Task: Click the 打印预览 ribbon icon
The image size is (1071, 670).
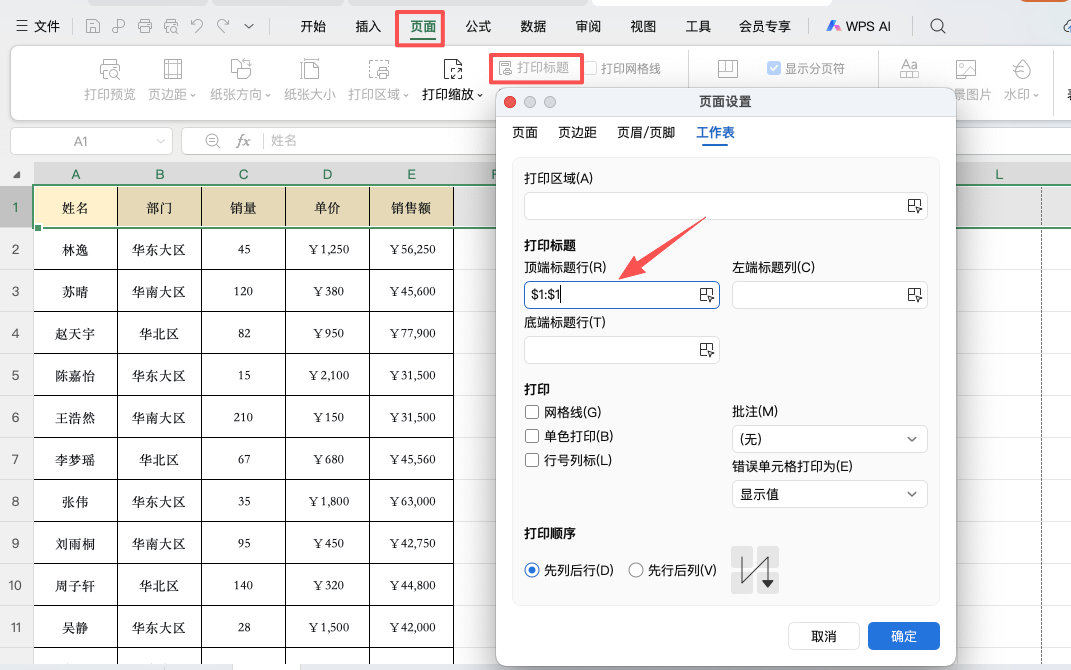Action: (109, 80)
